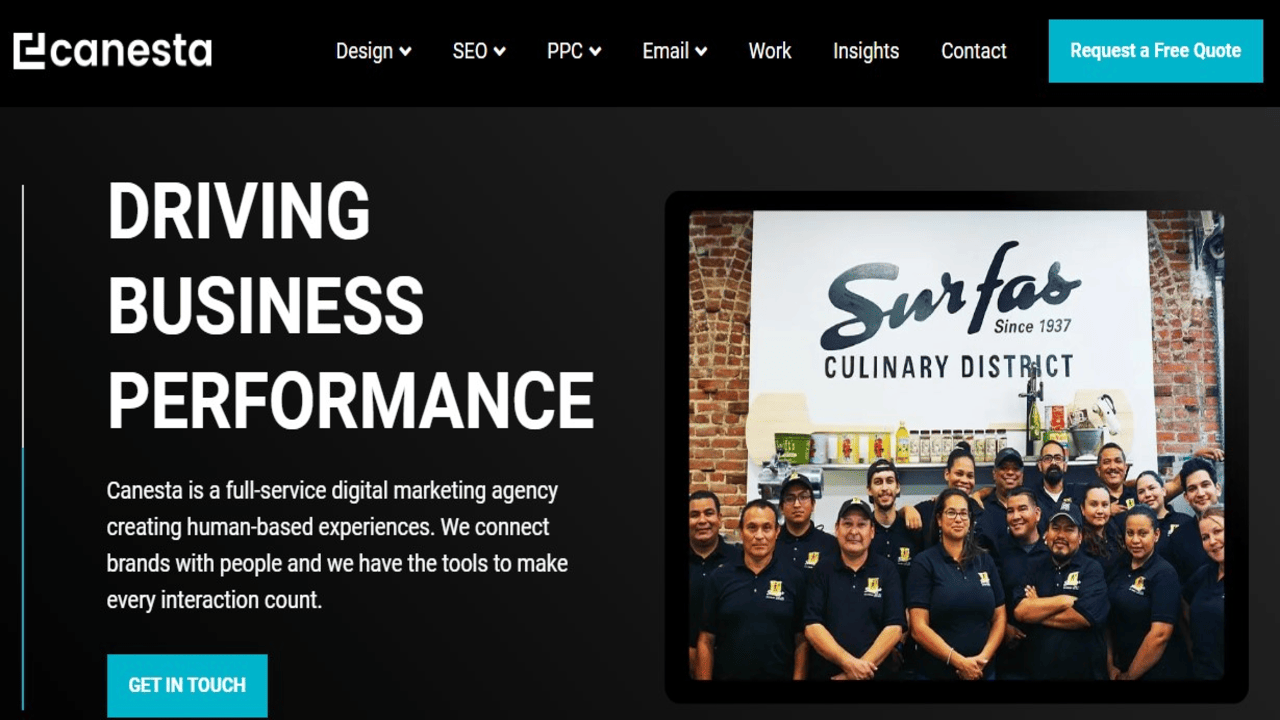Open the Insights page link
The image size is (1280, 720).
click(866, 51)
